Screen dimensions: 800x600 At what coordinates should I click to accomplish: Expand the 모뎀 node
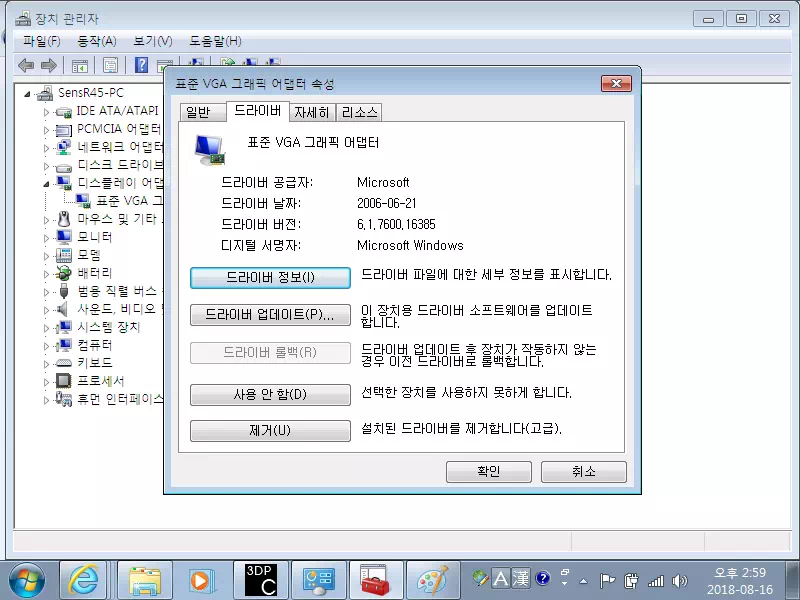coord(46,256)
